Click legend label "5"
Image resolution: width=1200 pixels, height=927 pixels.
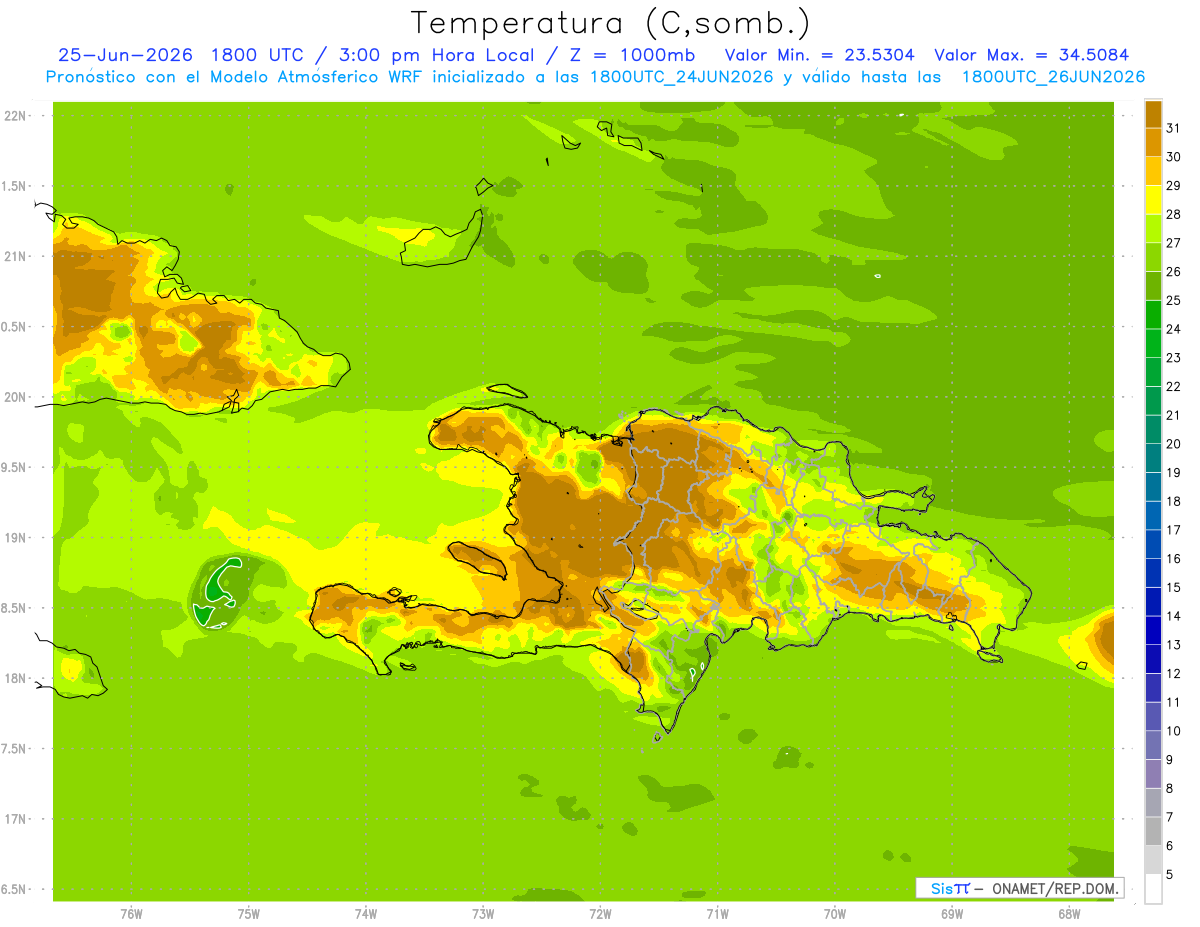click(1170, 875)
